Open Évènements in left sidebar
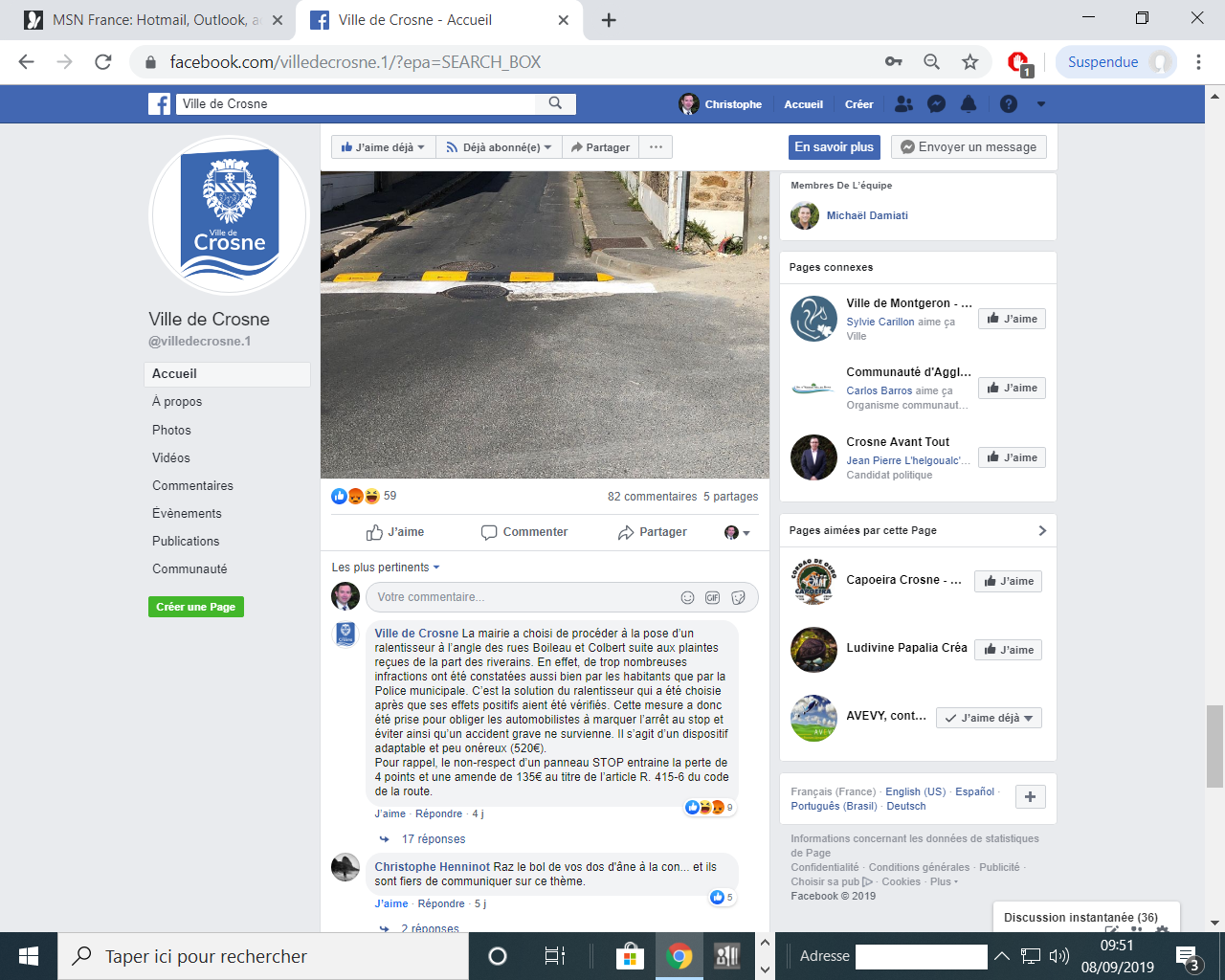The width and height of the screenshot is (1225, 980). (x=187, y=513)
